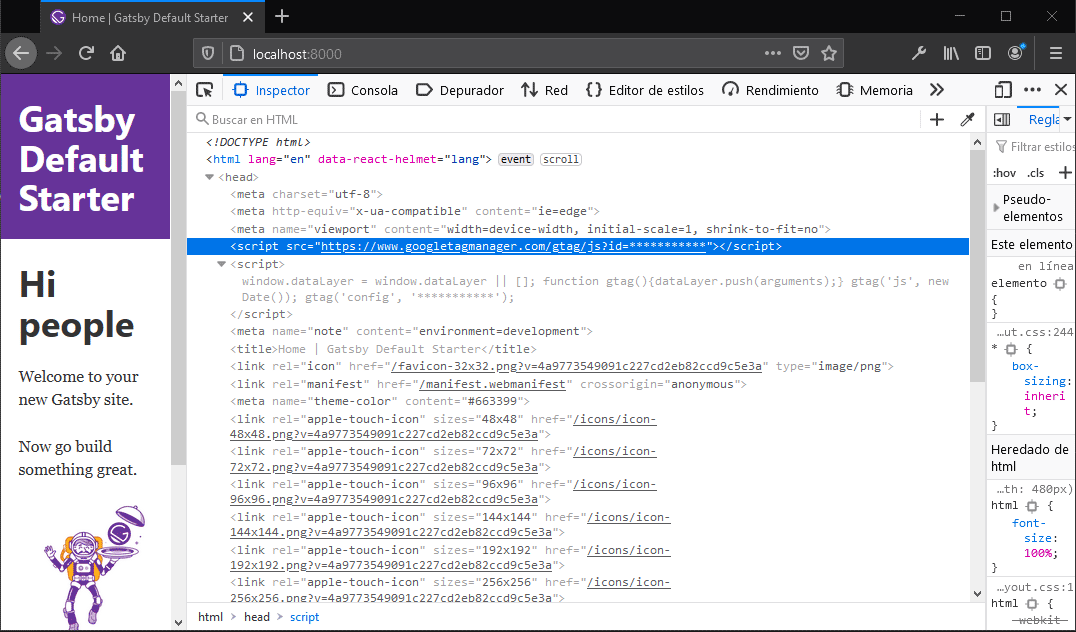Switch to the Inspector tab
Screen dimensions: 1076x632
[272, 90]
